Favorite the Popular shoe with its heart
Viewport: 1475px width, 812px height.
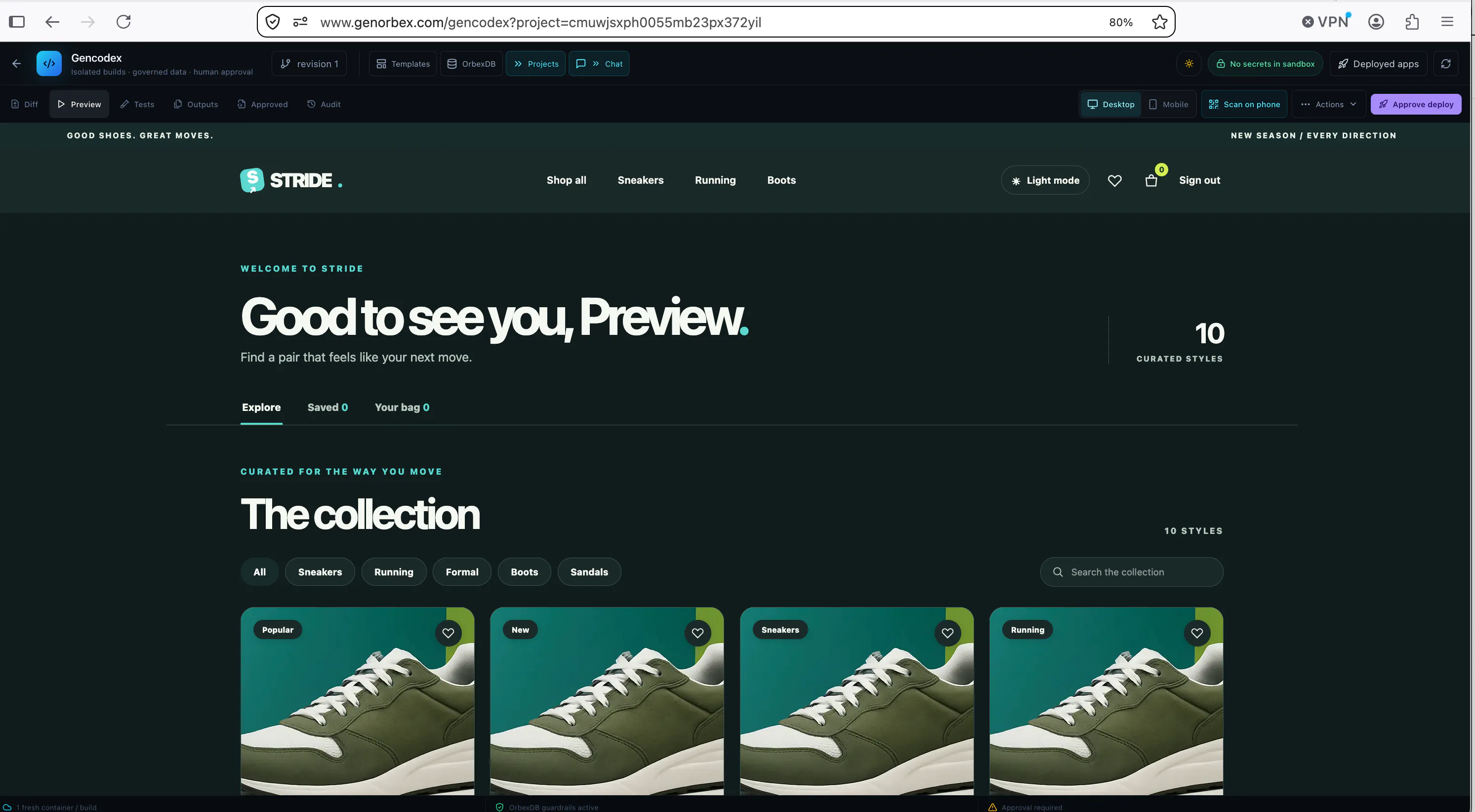pyautogui.click(x=449, y=633)
